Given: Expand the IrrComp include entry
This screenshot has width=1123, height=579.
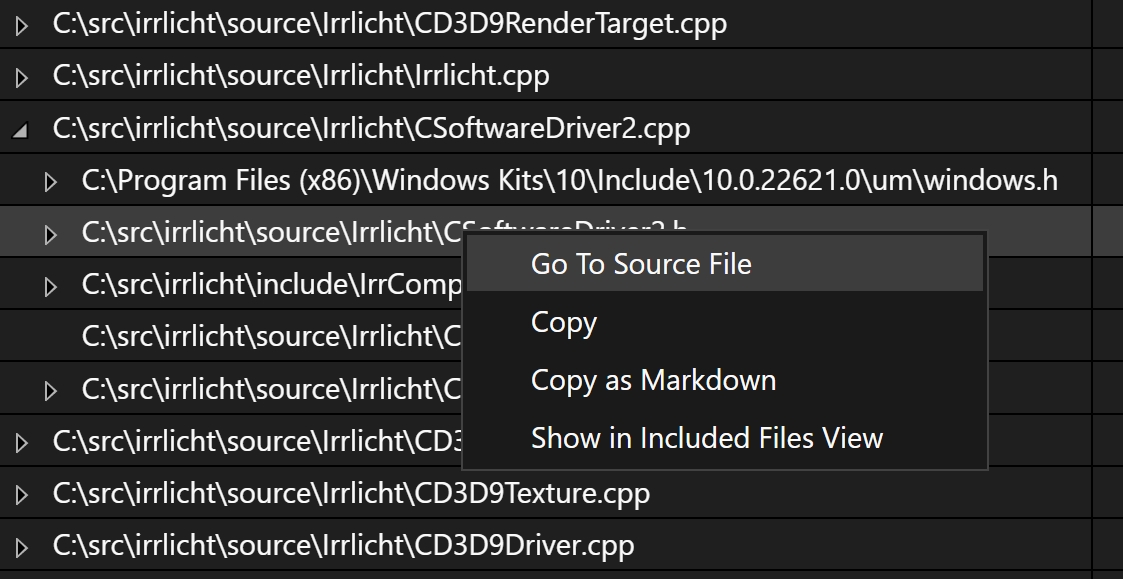Looking at the screenshot, I should tap(51, 287).
